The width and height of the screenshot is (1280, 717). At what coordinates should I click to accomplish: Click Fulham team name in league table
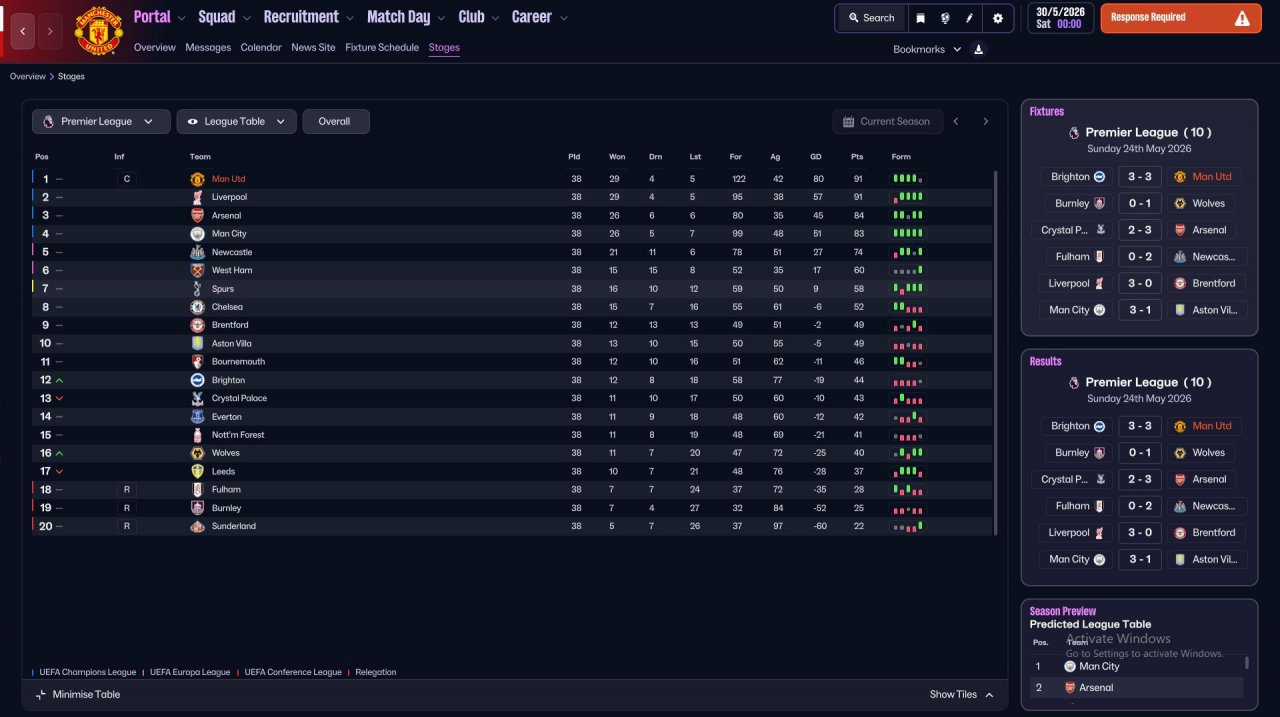coord(225,489)
